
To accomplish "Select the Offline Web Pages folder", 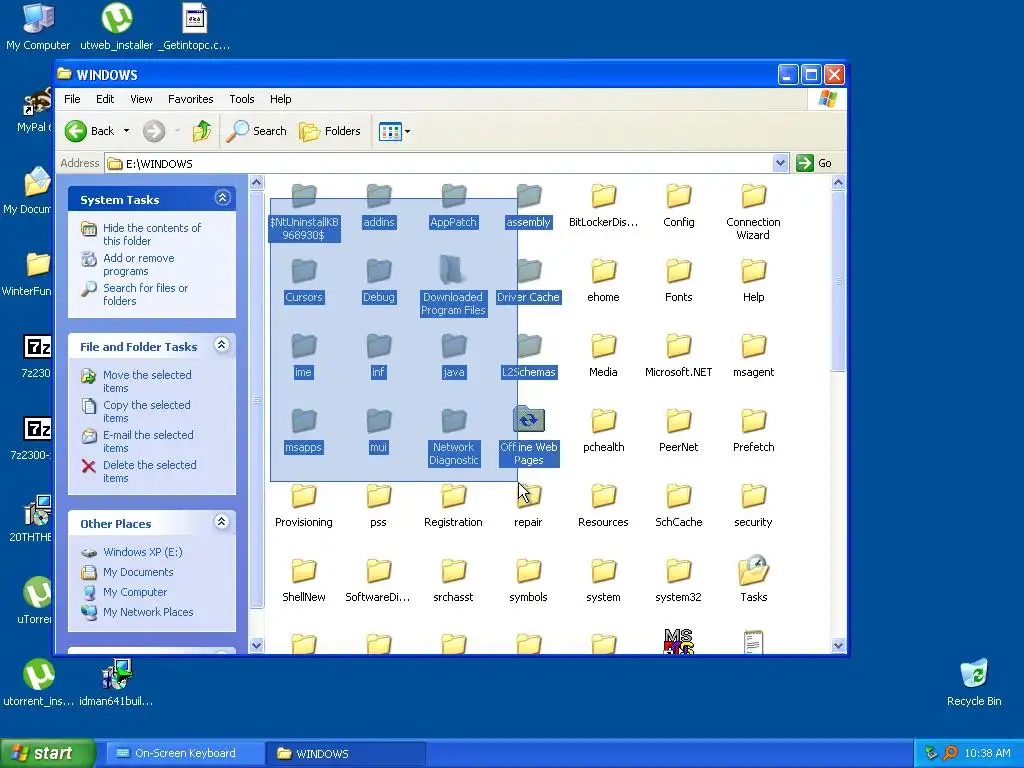I will point(528,436).
